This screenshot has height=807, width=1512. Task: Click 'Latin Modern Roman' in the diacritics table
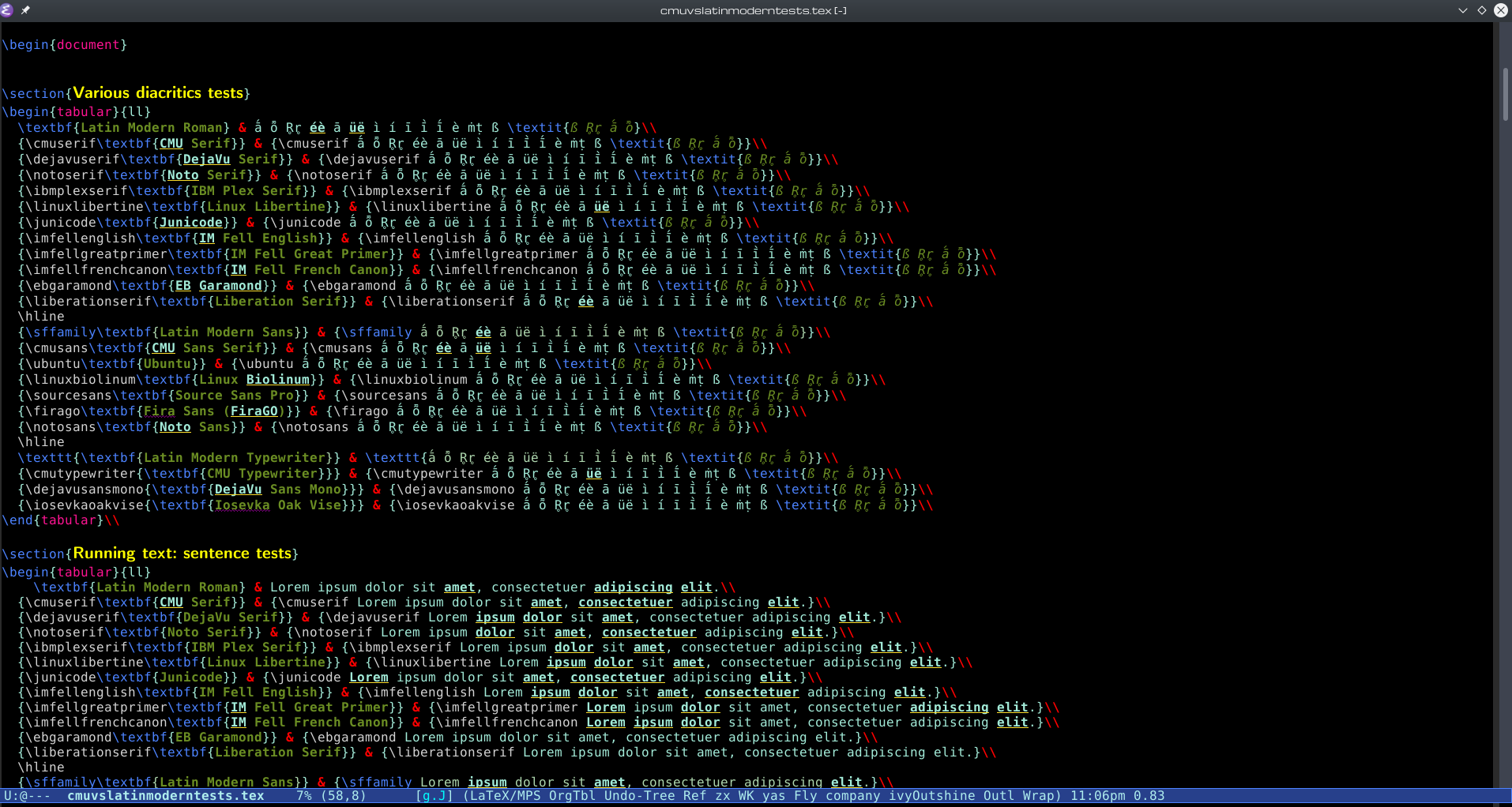(x=152, y=128)
